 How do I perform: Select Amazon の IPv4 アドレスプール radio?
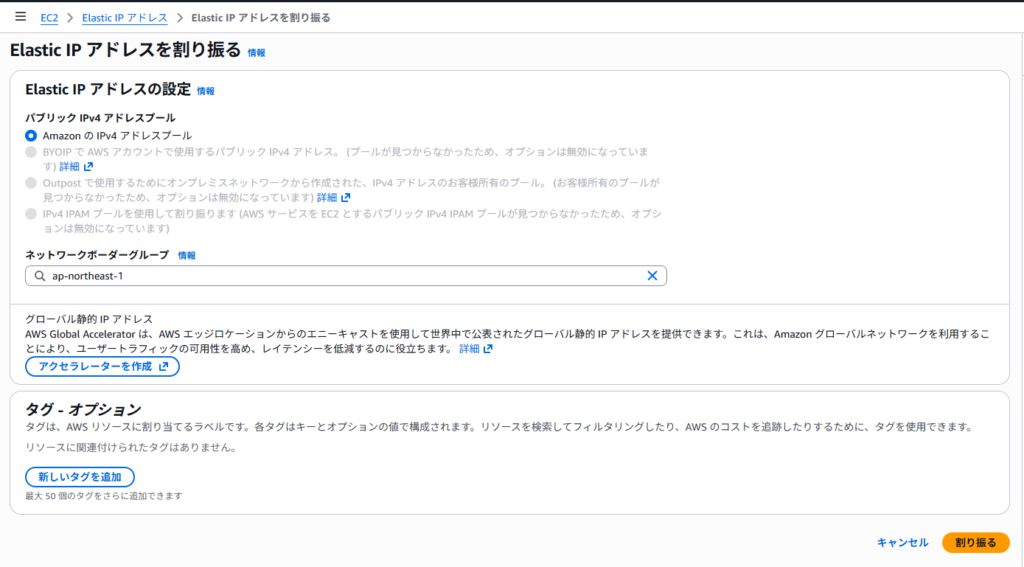pos(31,135)
